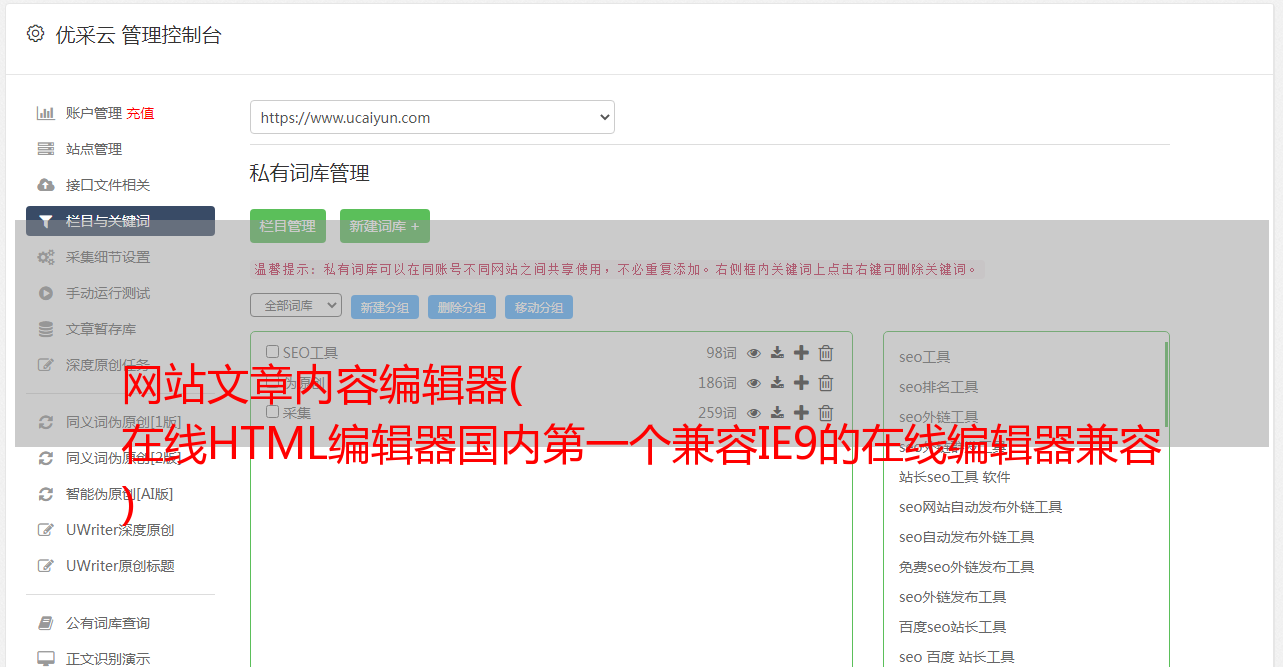Click the green 栏目管理 button

pos(288,226)
